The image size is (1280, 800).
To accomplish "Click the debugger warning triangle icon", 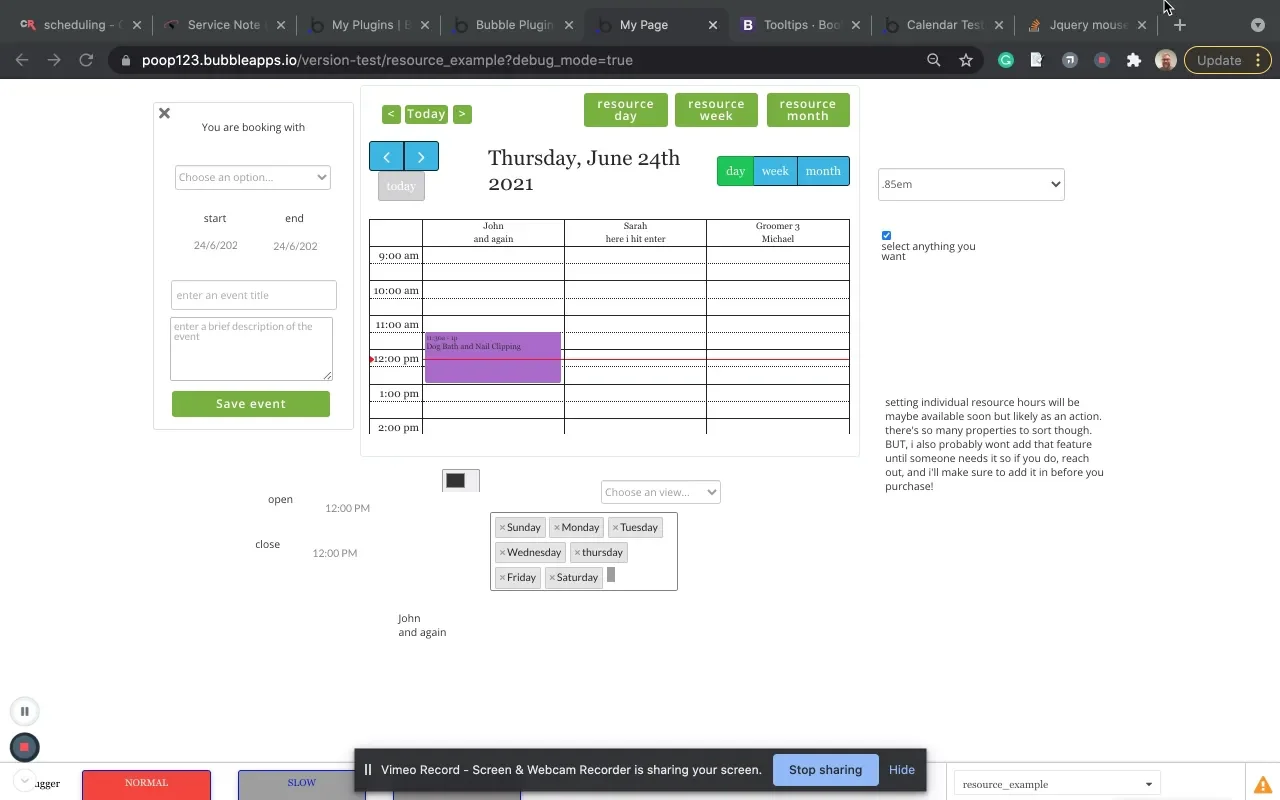I will (1263, 785).
